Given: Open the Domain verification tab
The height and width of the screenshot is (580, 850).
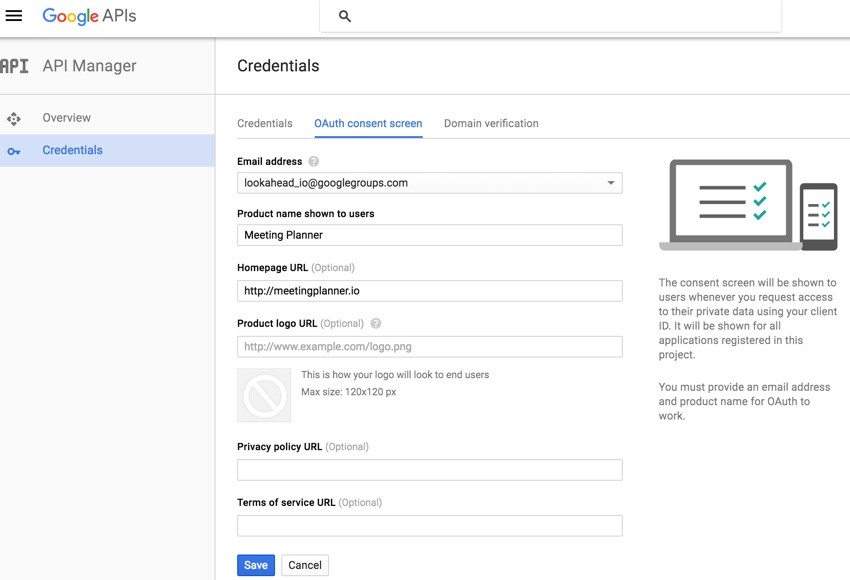Looking at the screenshot, I should coord(491,124).
